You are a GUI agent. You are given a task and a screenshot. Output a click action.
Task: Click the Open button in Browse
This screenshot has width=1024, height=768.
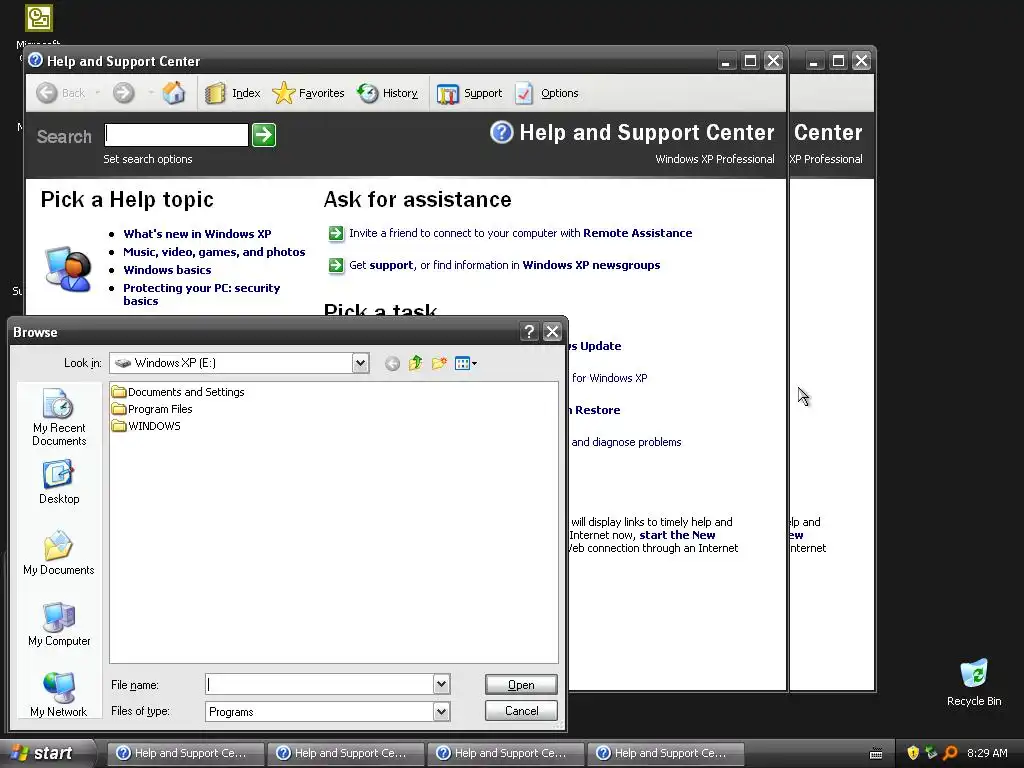tap(521, 684)
